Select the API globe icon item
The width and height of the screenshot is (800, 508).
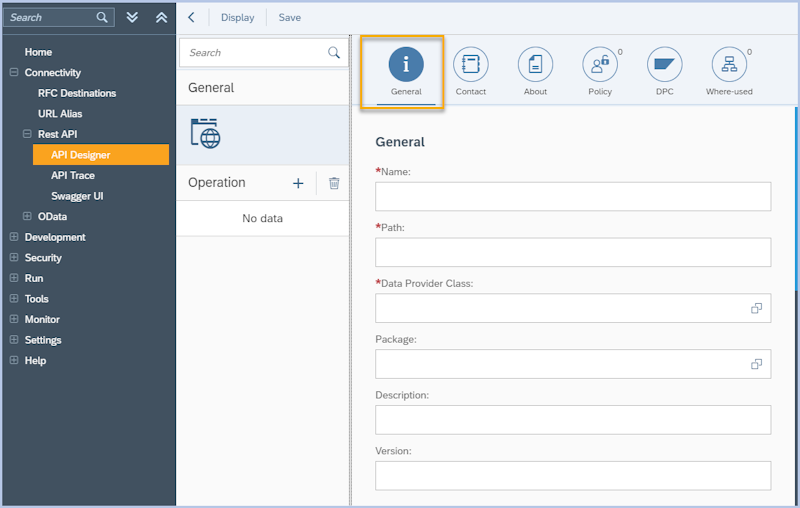[x=205, y=133]
